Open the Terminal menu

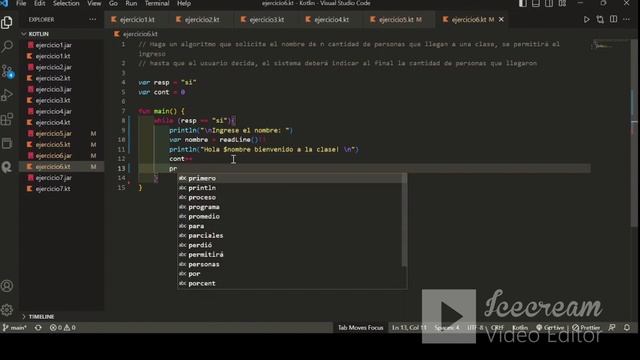coord(157,3)
